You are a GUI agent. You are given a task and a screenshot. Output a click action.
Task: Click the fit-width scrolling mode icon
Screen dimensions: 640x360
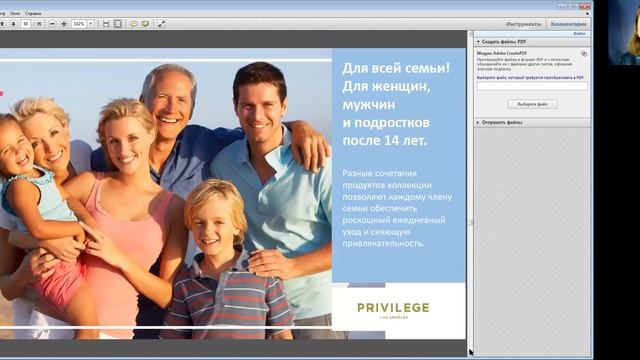pos(106,24)
